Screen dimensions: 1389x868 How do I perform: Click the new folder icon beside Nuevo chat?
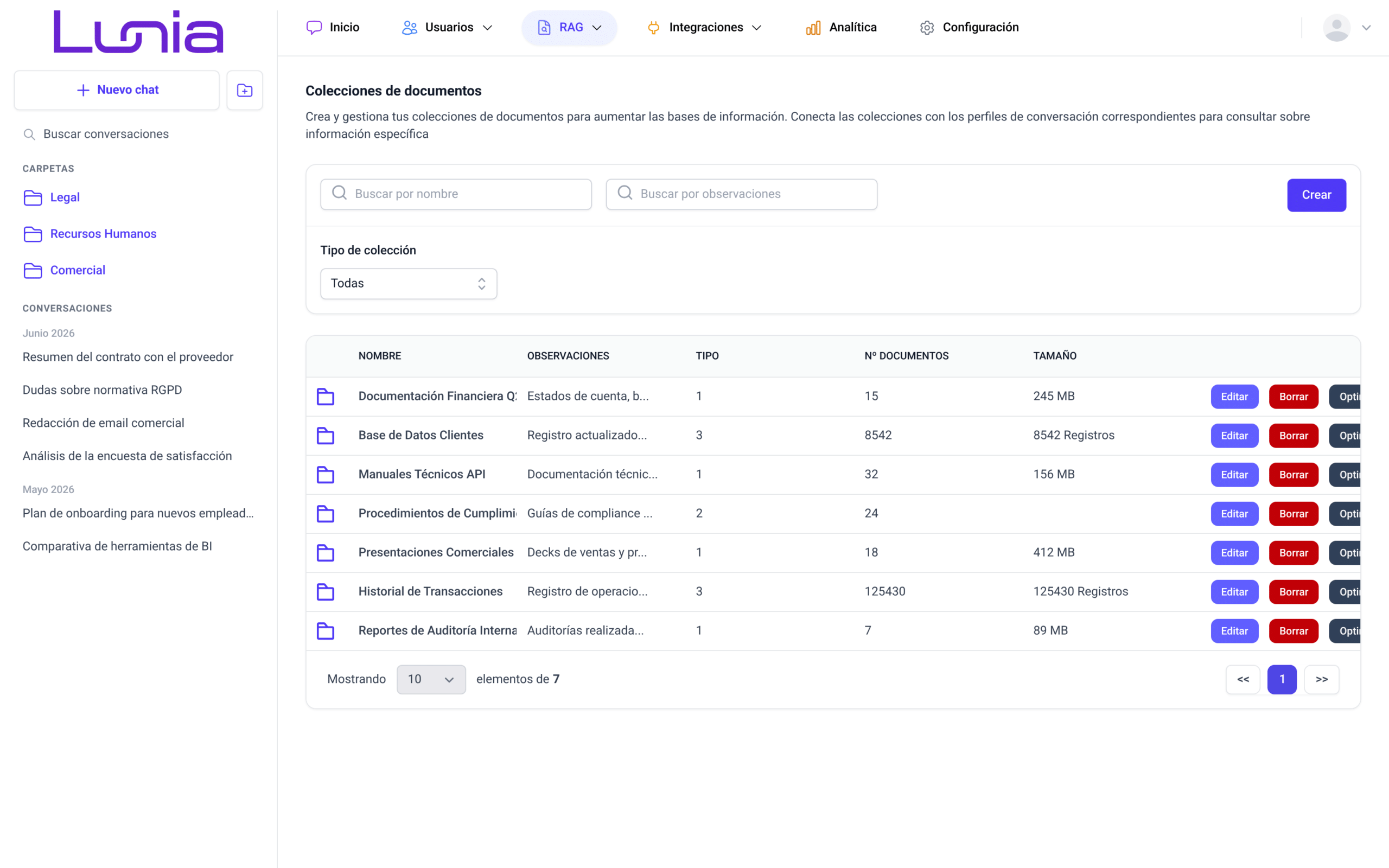pyautogui.click(x=245, y=90)
